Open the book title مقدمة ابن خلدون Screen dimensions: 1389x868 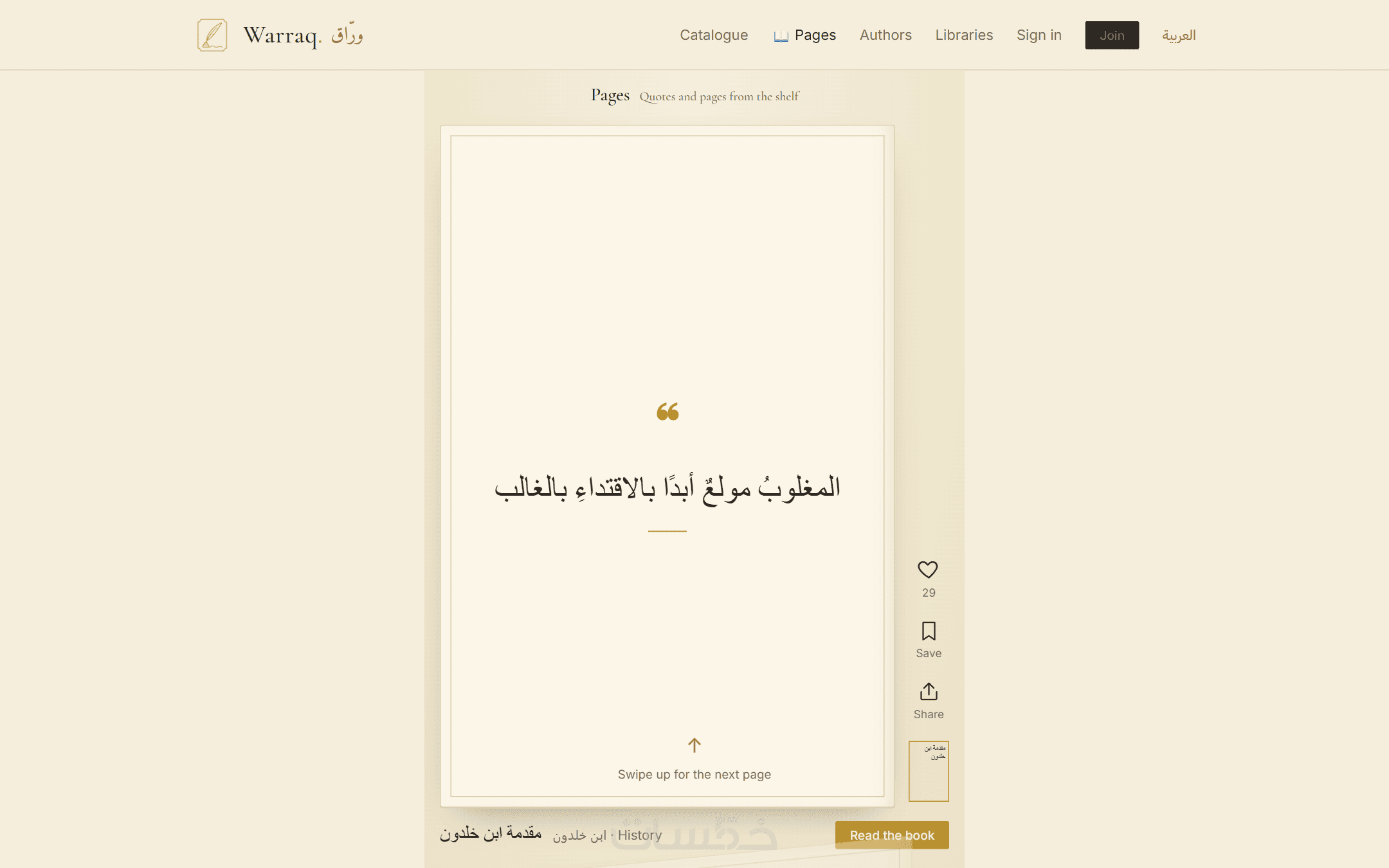491,834
